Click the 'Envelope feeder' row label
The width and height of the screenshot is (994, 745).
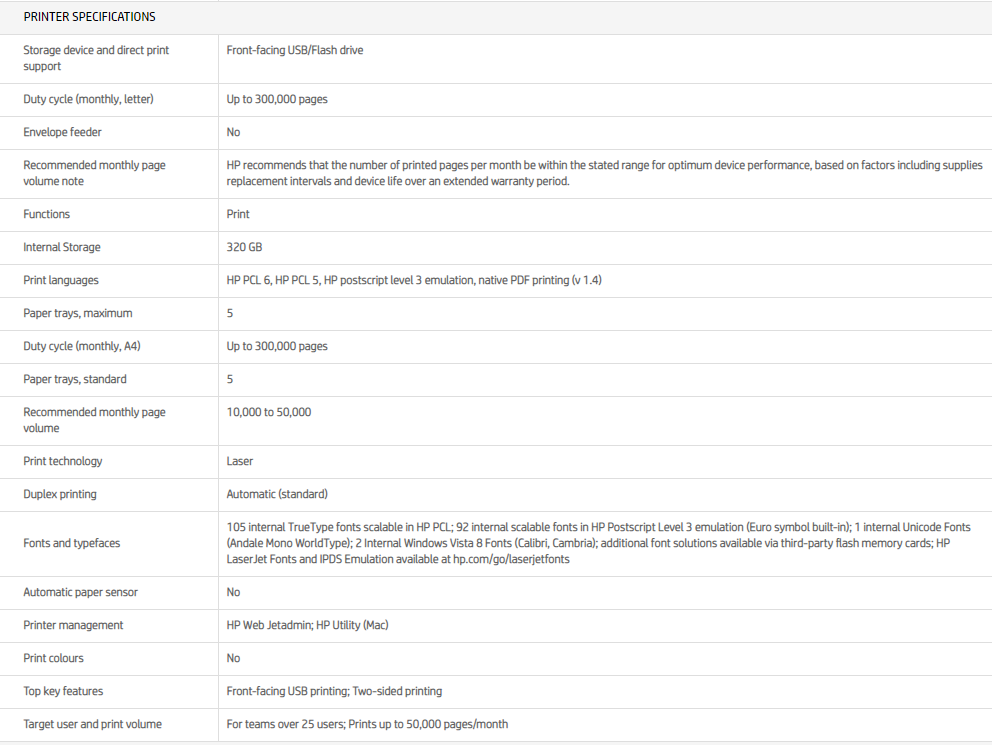tap(62, 132)
